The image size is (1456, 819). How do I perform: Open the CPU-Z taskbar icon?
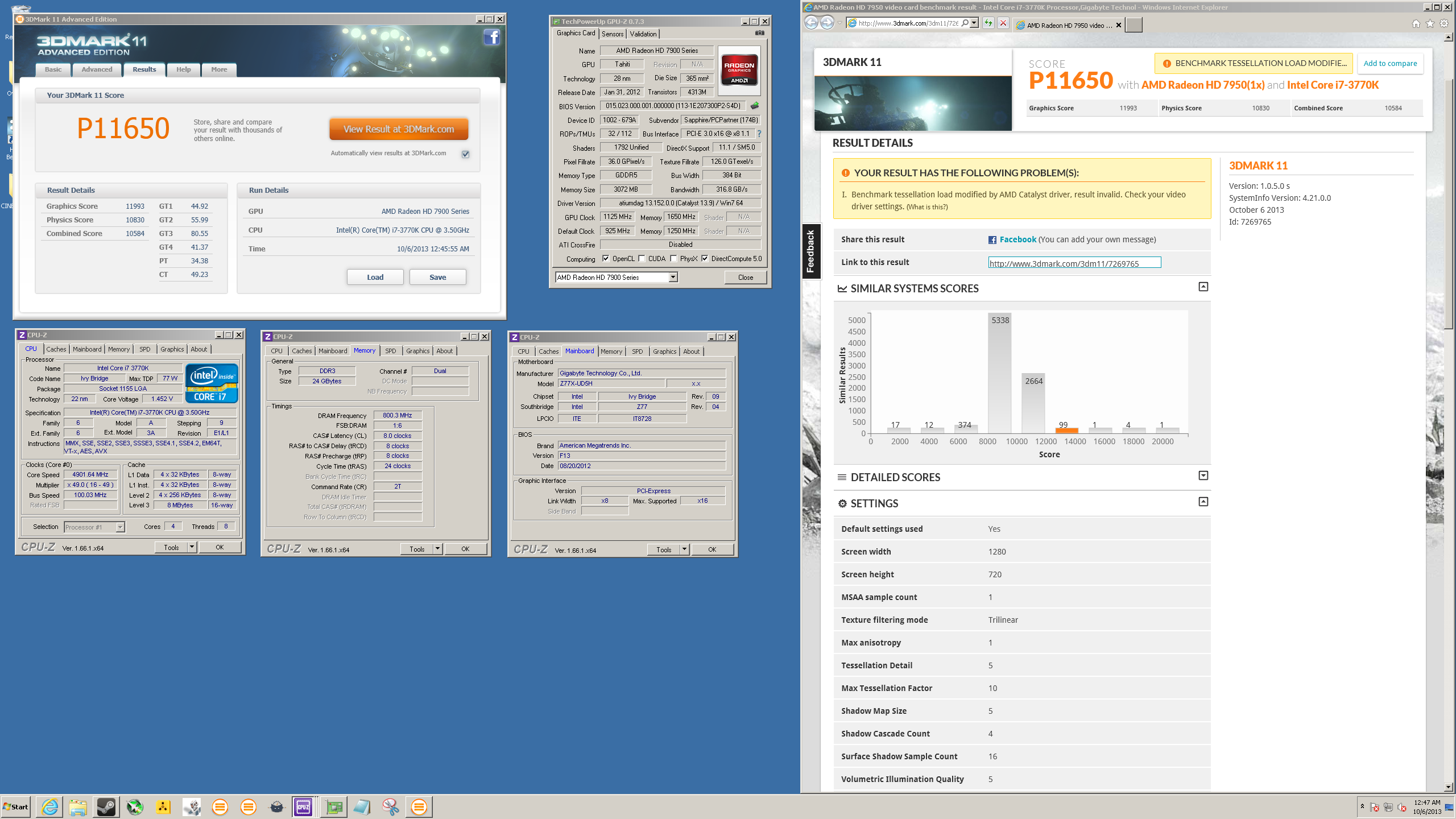tap(304, 807)
